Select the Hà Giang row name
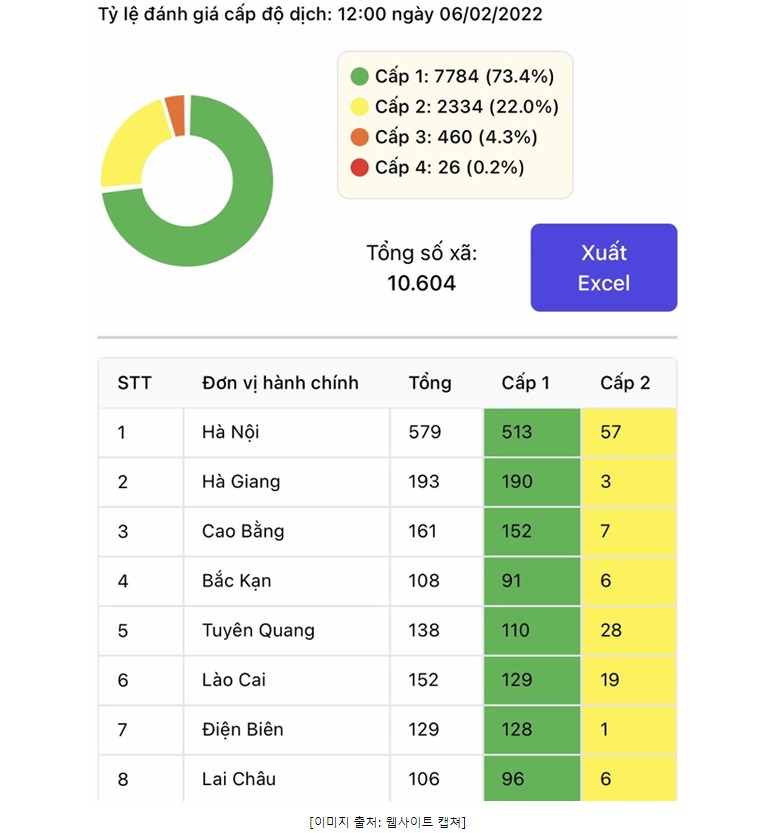777x833 pixels. point(241,482)
